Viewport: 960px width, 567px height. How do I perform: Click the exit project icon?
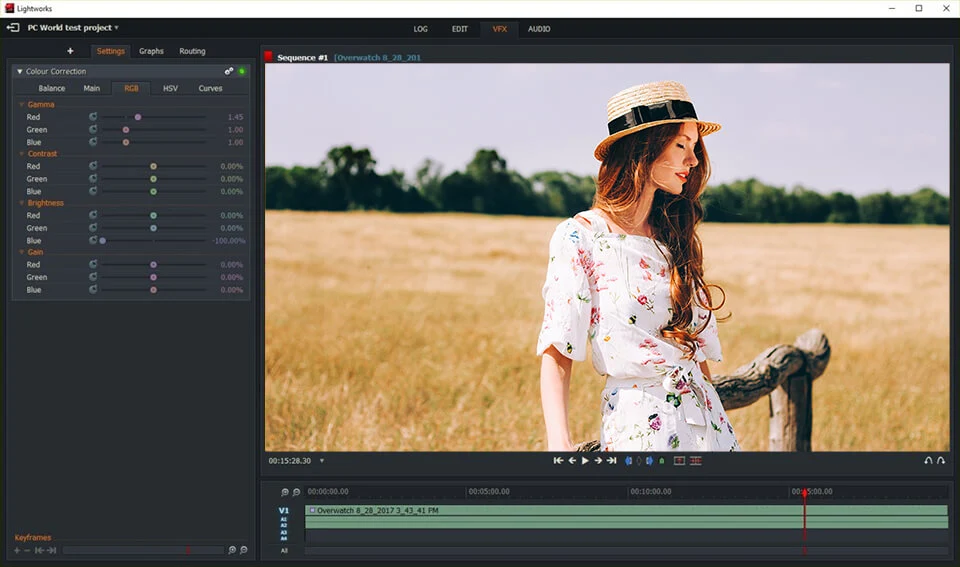13,28
